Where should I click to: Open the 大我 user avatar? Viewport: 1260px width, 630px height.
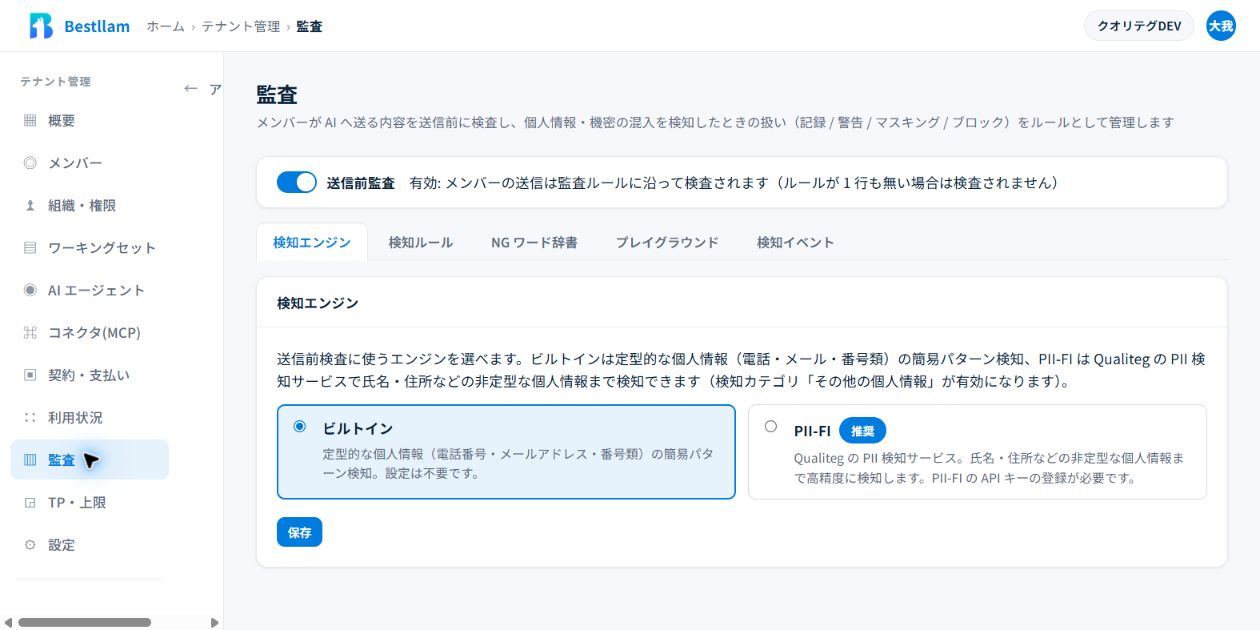[x=1221, y=26]
